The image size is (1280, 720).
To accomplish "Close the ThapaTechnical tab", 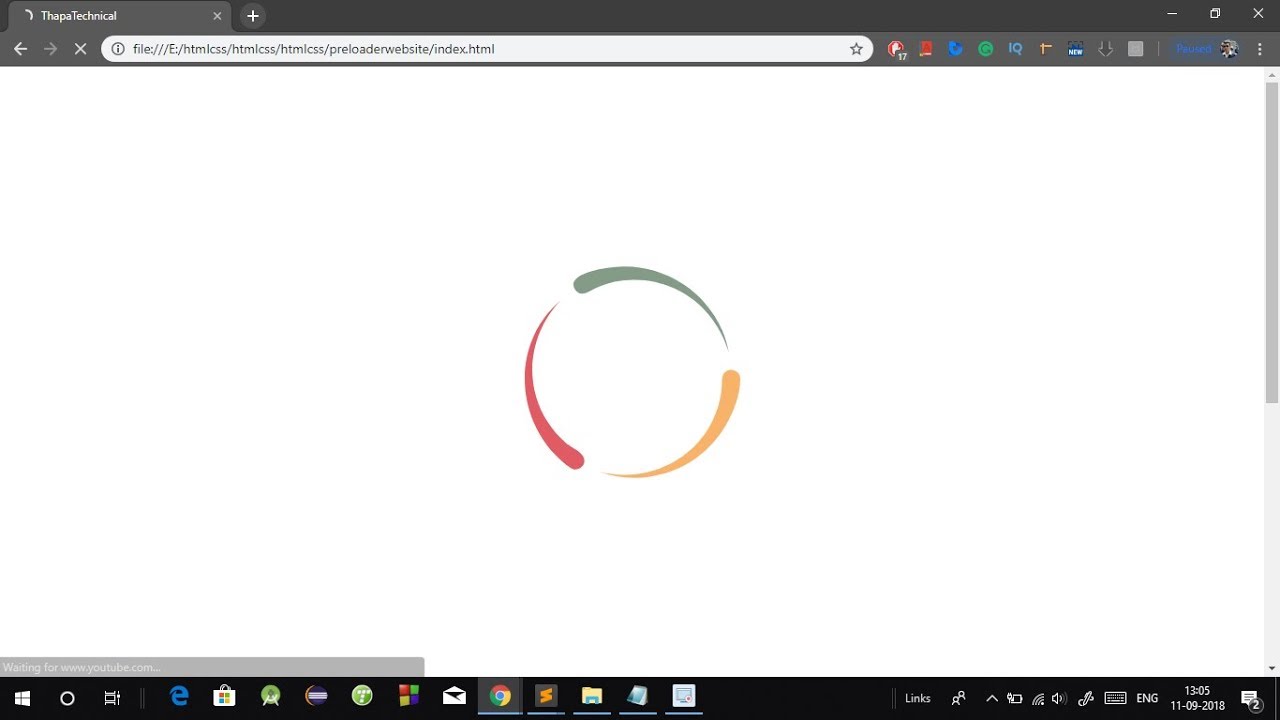I will point(217,16).
